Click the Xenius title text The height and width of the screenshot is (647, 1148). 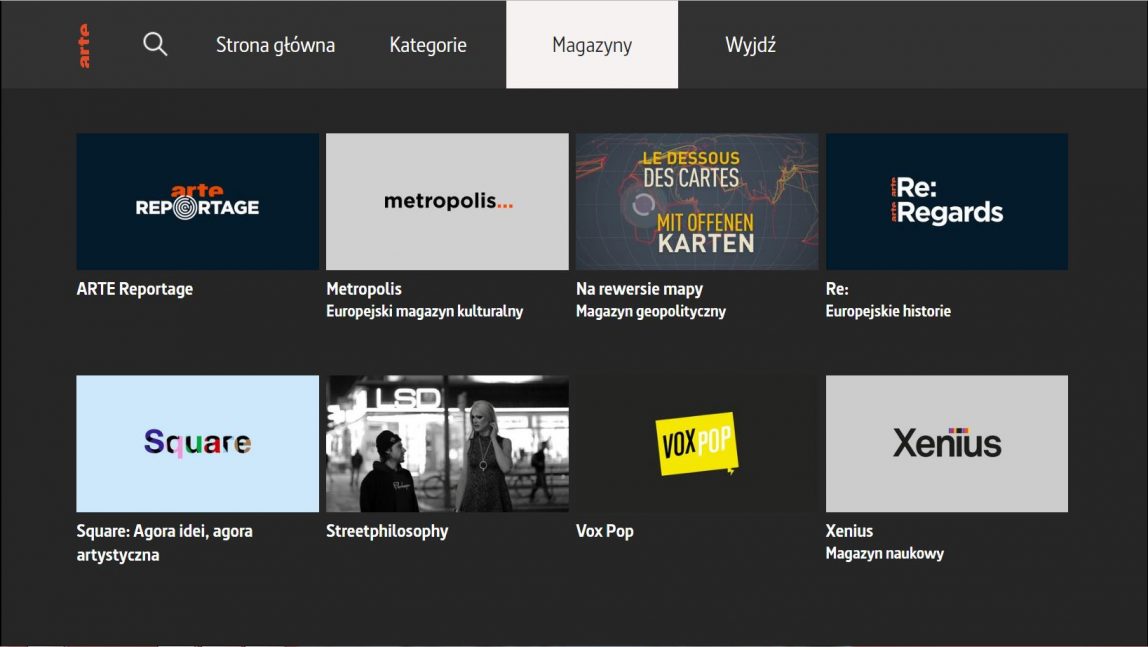pos(849,531)
